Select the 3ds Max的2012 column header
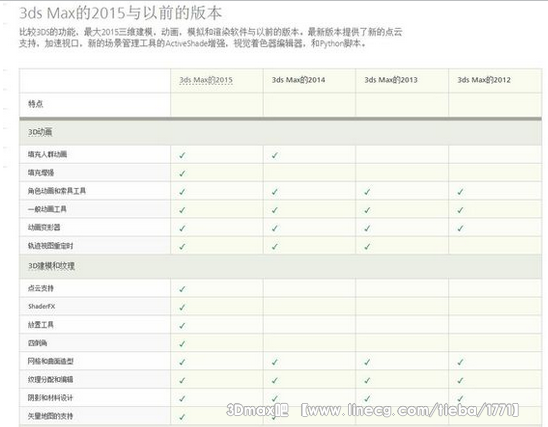This screenshot has height=427, width=548. pyautogui.click(x=484, y=80)
